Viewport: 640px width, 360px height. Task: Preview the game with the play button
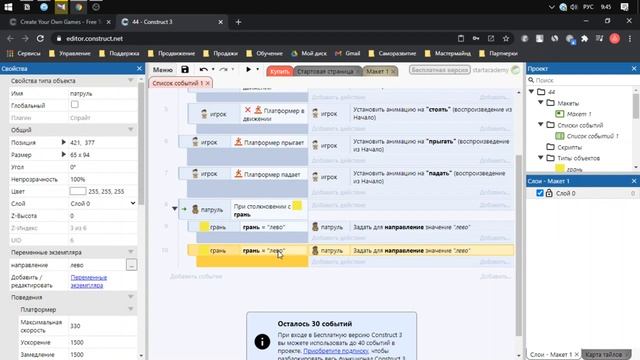[248, 70]
